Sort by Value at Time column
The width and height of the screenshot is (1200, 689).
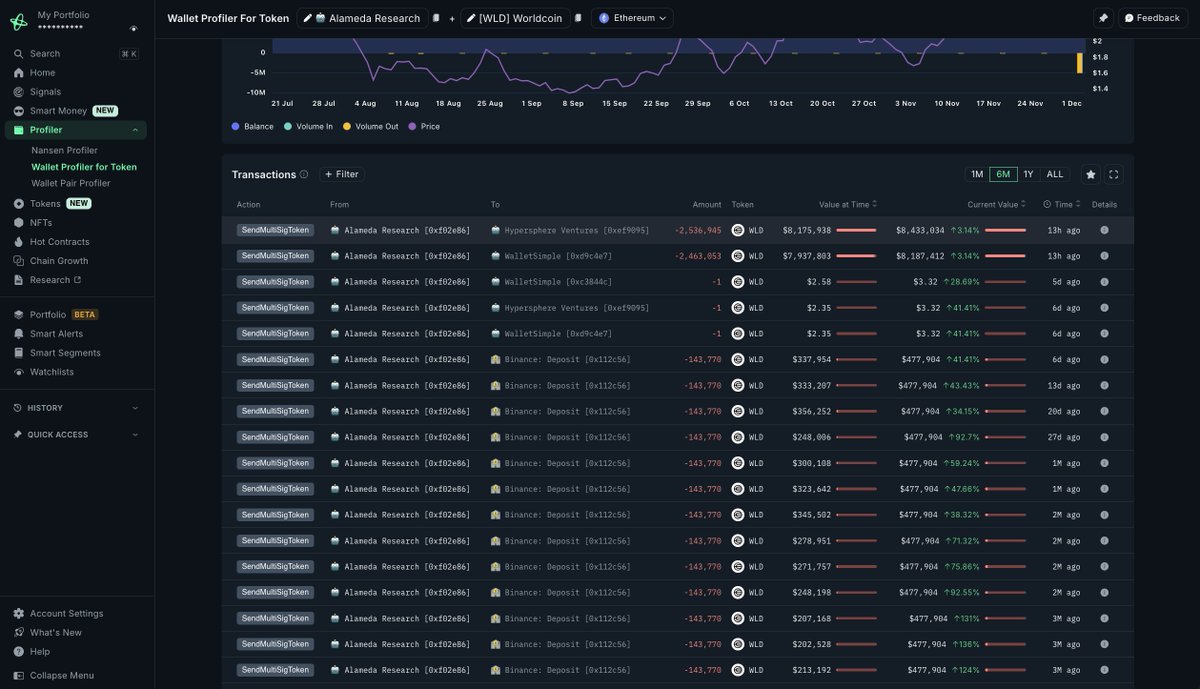848,204
